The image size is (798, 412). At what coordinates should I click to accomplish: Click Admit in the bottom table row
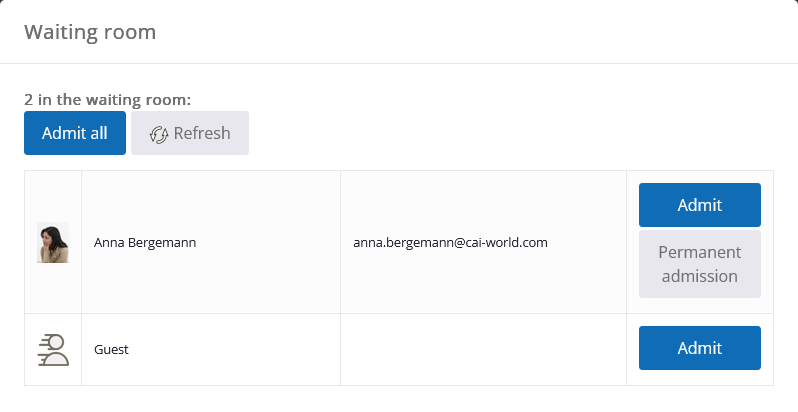point(700,348)
